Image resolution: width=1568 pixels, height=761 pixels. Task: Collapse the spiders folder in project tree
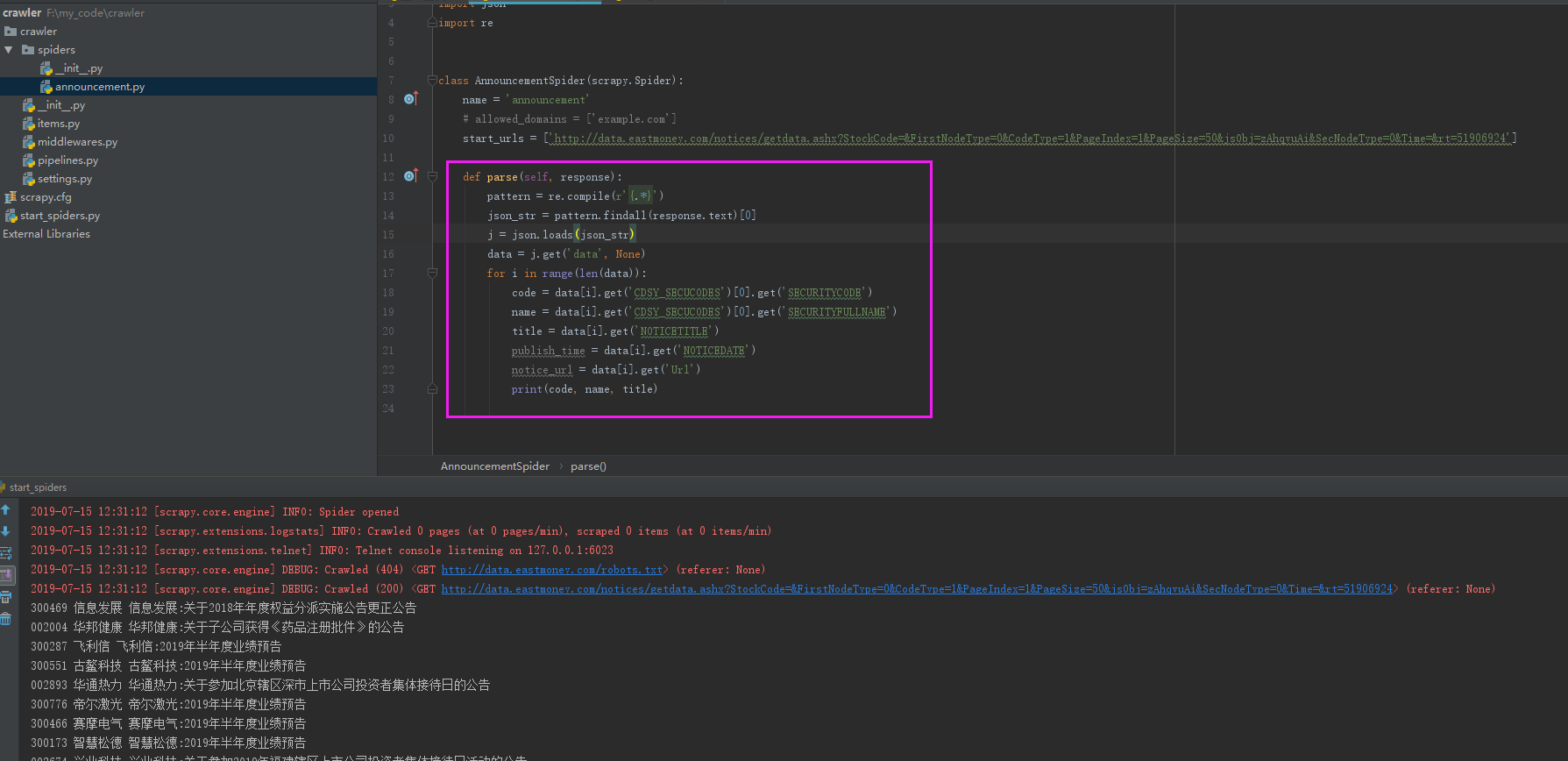click(x=9, y=50)
